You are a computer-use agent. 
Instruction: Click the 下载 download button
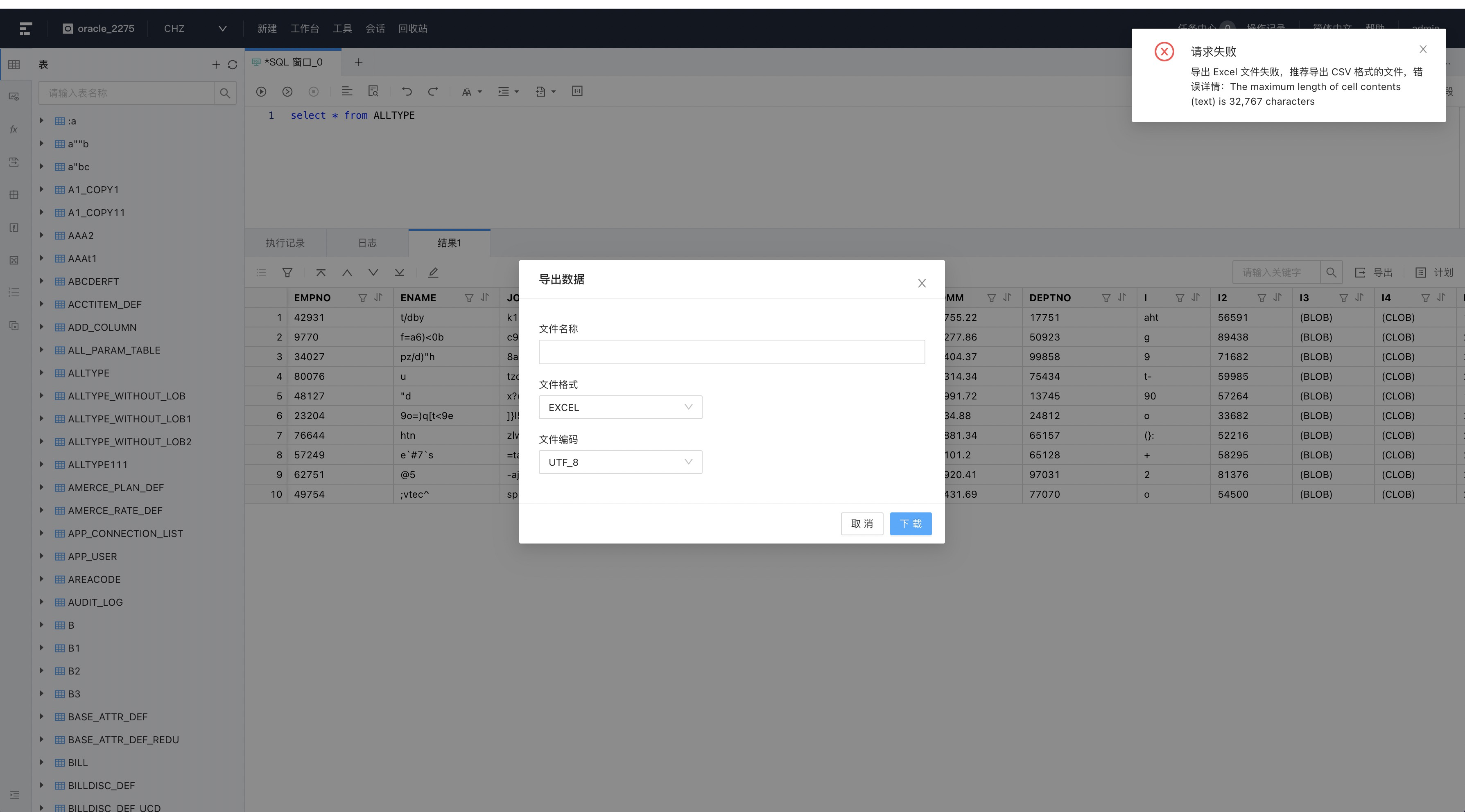pos(911,524)
